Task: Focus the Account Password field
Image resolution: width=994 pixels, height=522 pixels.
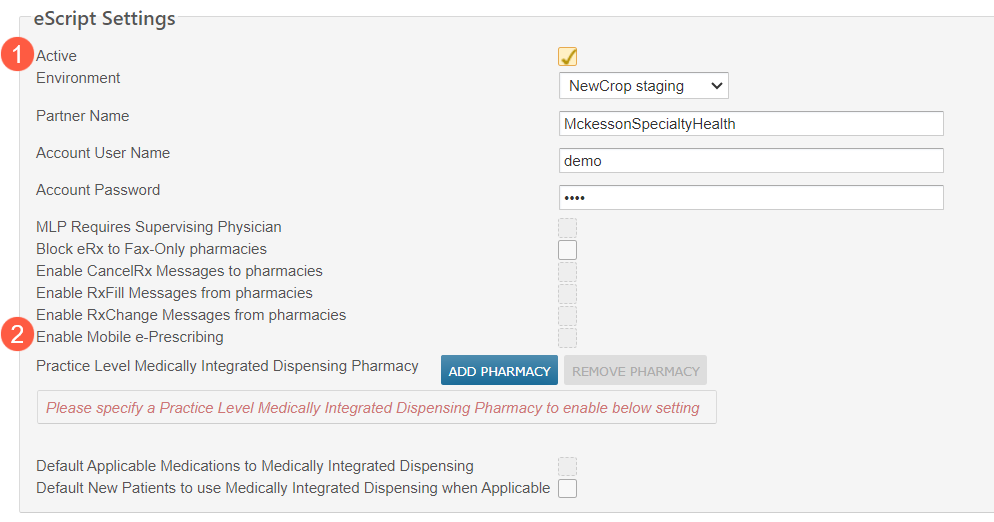Action: point(751,198)
